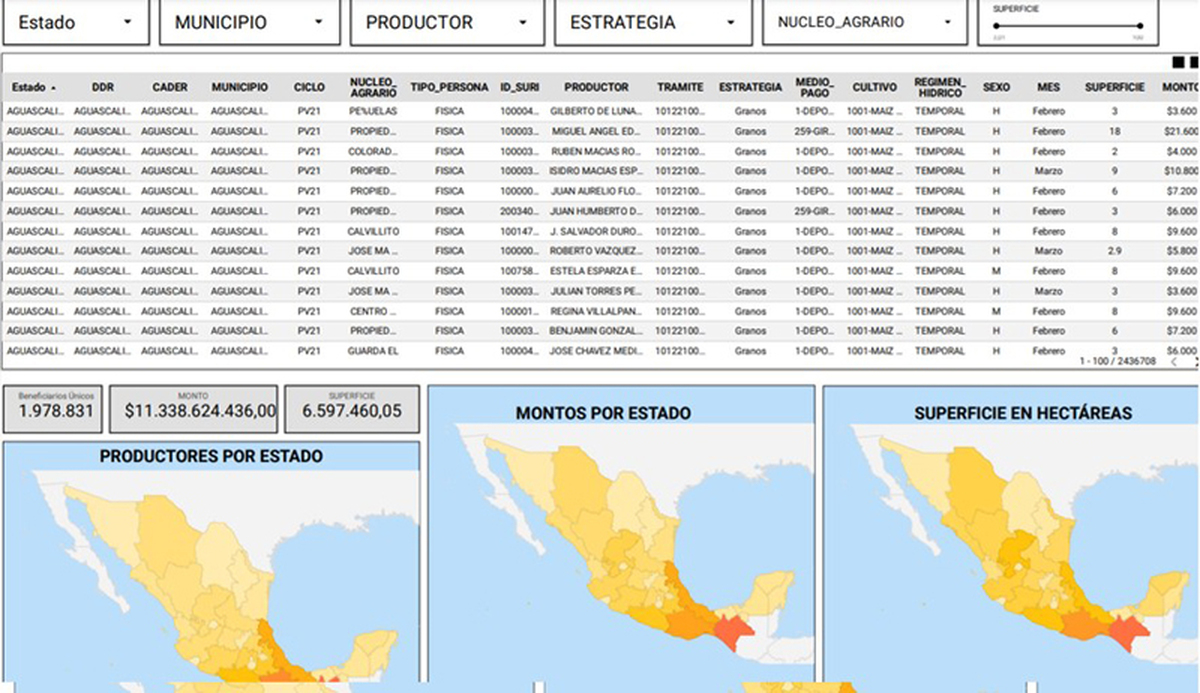The image size is (1200, 693).
Task: Sort table by CICLO column header
Action: click(309, 88)
